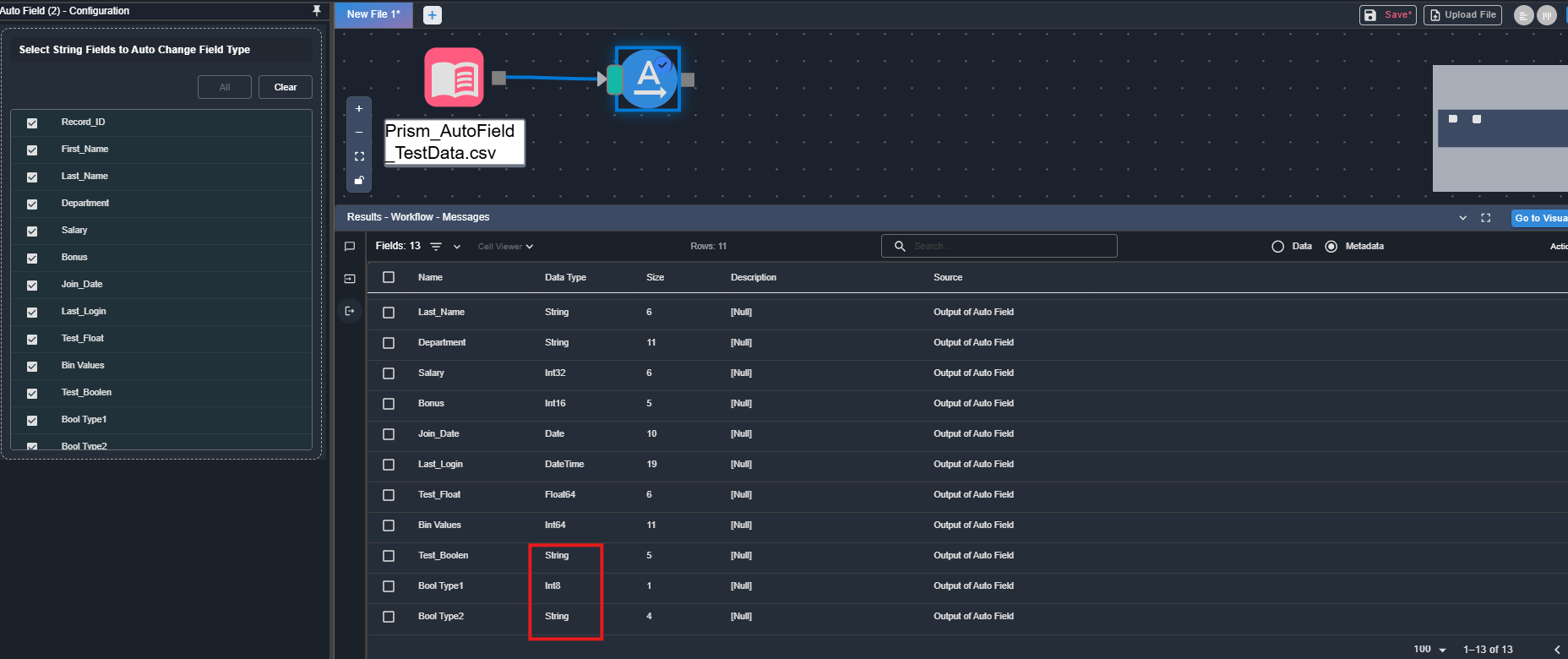
Task: Pin the Configuration panel
Action: [x=317, y=11]
